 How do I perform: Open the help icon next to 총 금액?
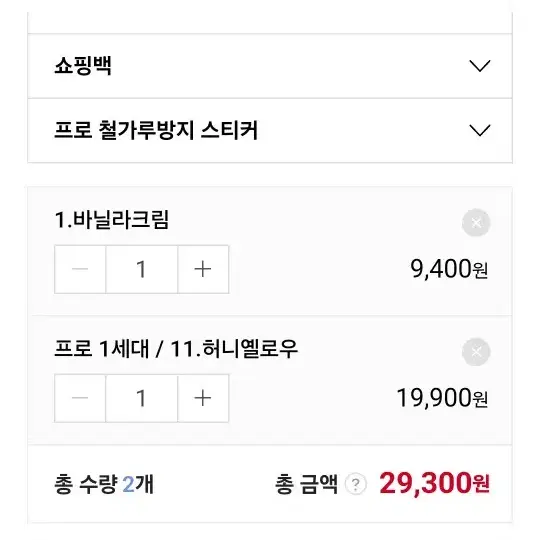[x=356, y=484]
